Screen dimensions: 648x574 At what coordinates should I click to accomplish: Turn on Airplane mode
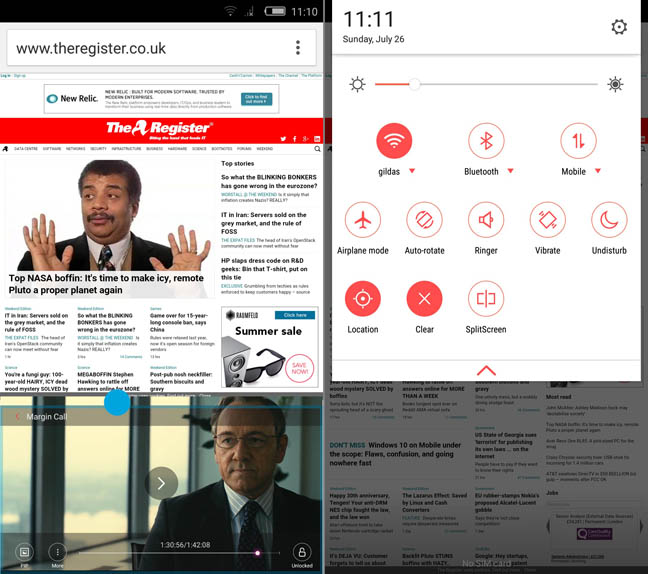363,219
